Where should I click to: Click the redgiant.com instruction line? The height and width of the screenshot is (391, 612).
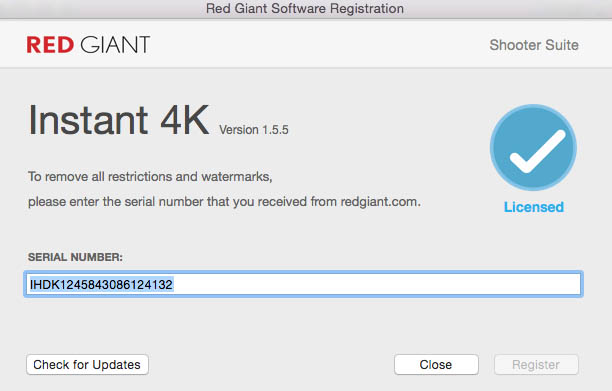(x=224, y=202)
